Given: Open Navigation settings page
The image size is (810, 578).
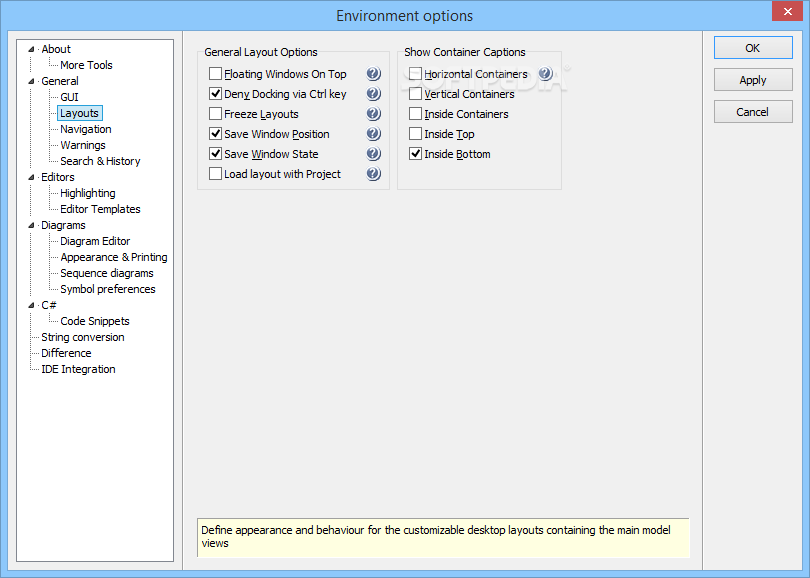Looking at the screenshot, I should coord(86,129).
